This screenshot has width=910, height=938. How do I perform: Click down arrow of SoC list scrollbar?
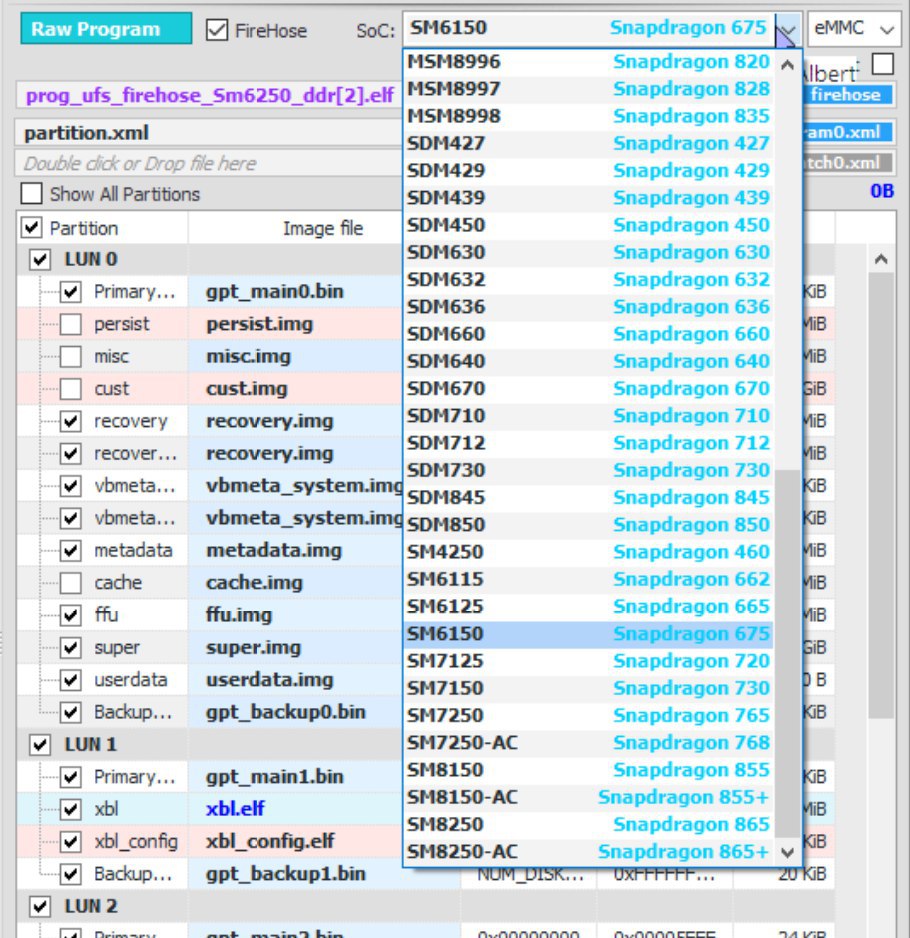787,852
